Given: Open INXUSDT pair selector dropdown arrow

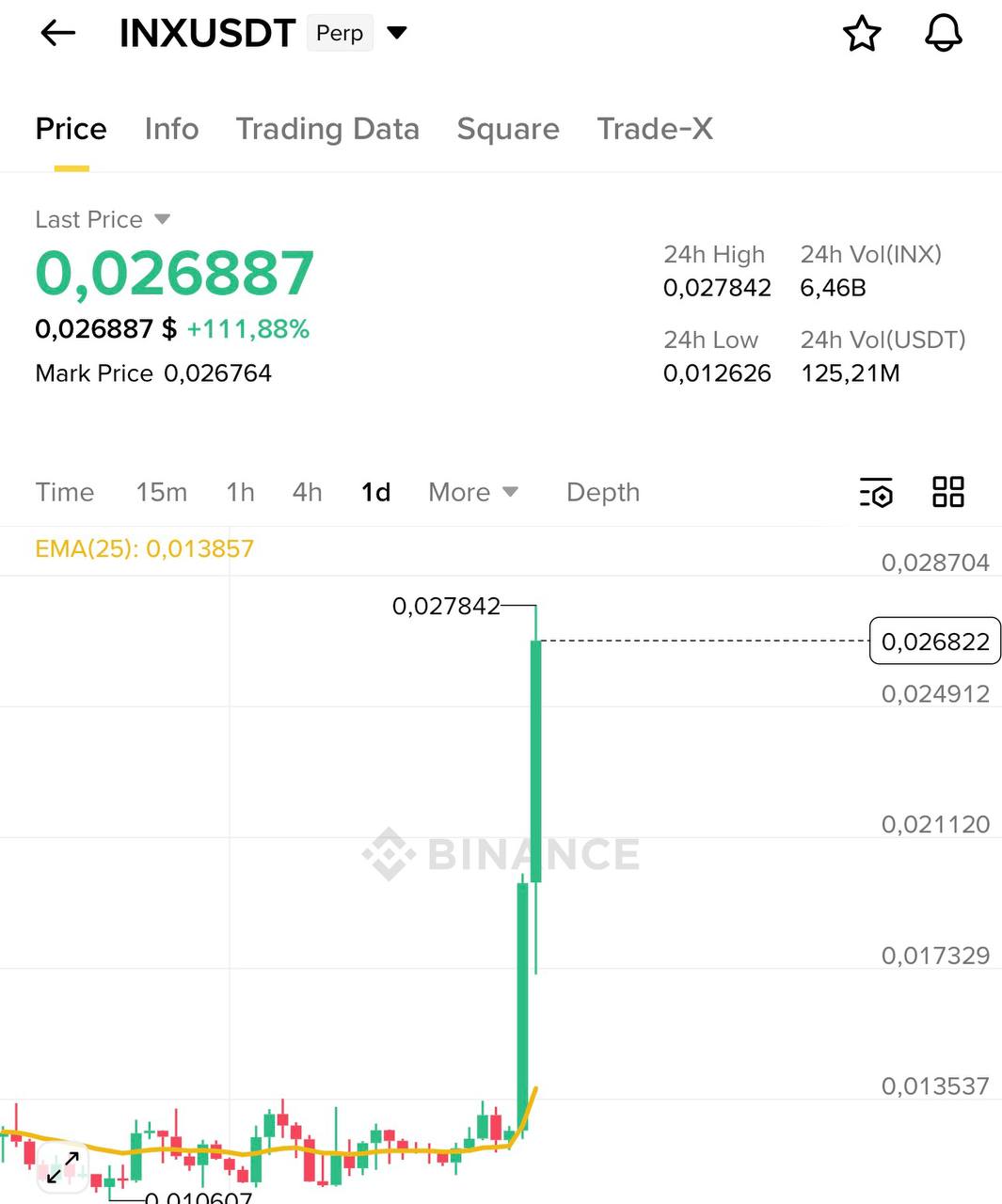Looking at the screenshot, I should coord(397,33).
